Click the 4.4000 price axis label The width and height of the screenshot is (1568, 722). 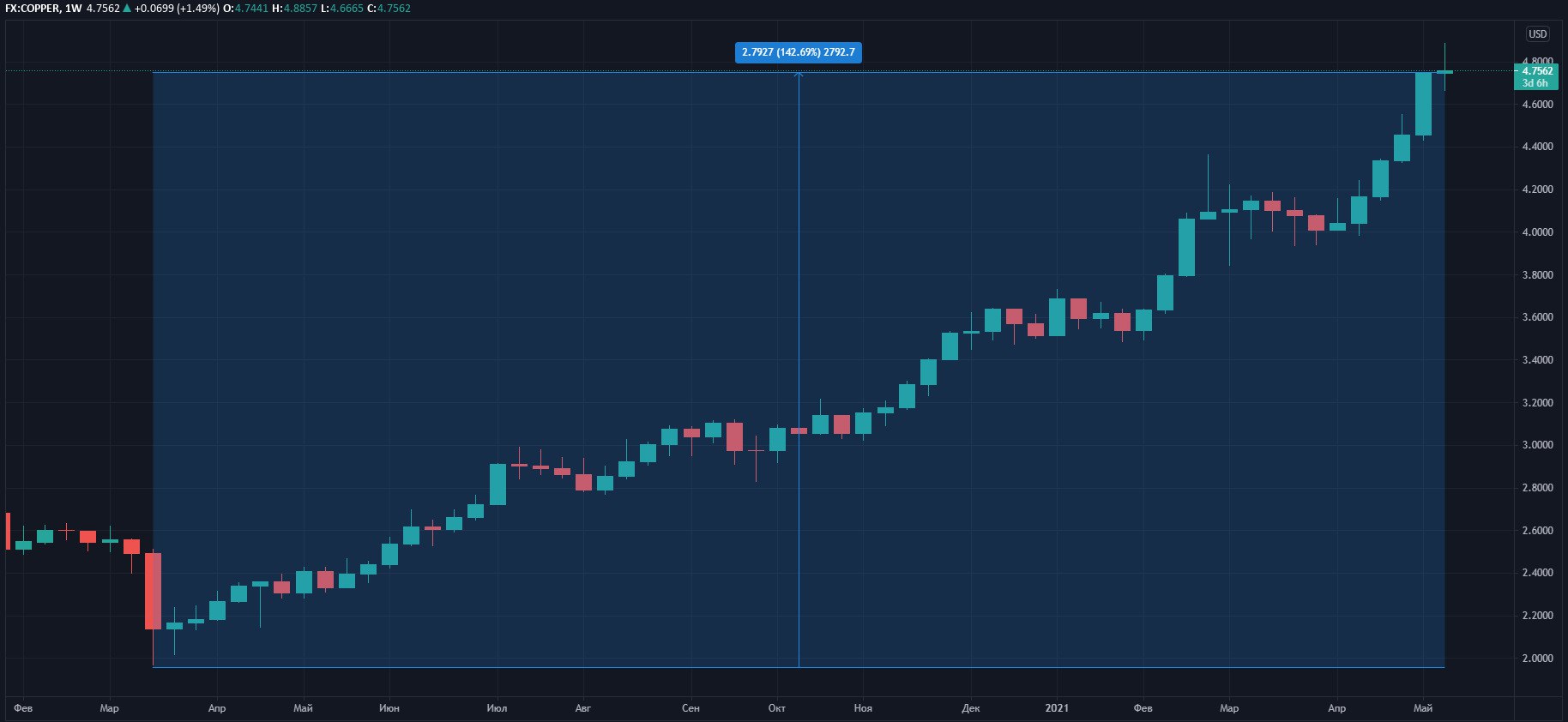[1536, 147]
